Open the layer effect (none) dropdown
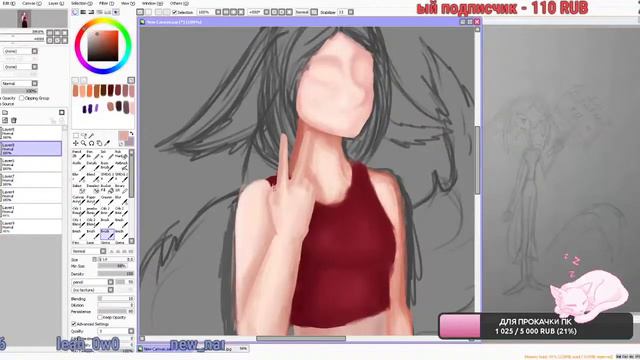 click(x=20, y=67)
